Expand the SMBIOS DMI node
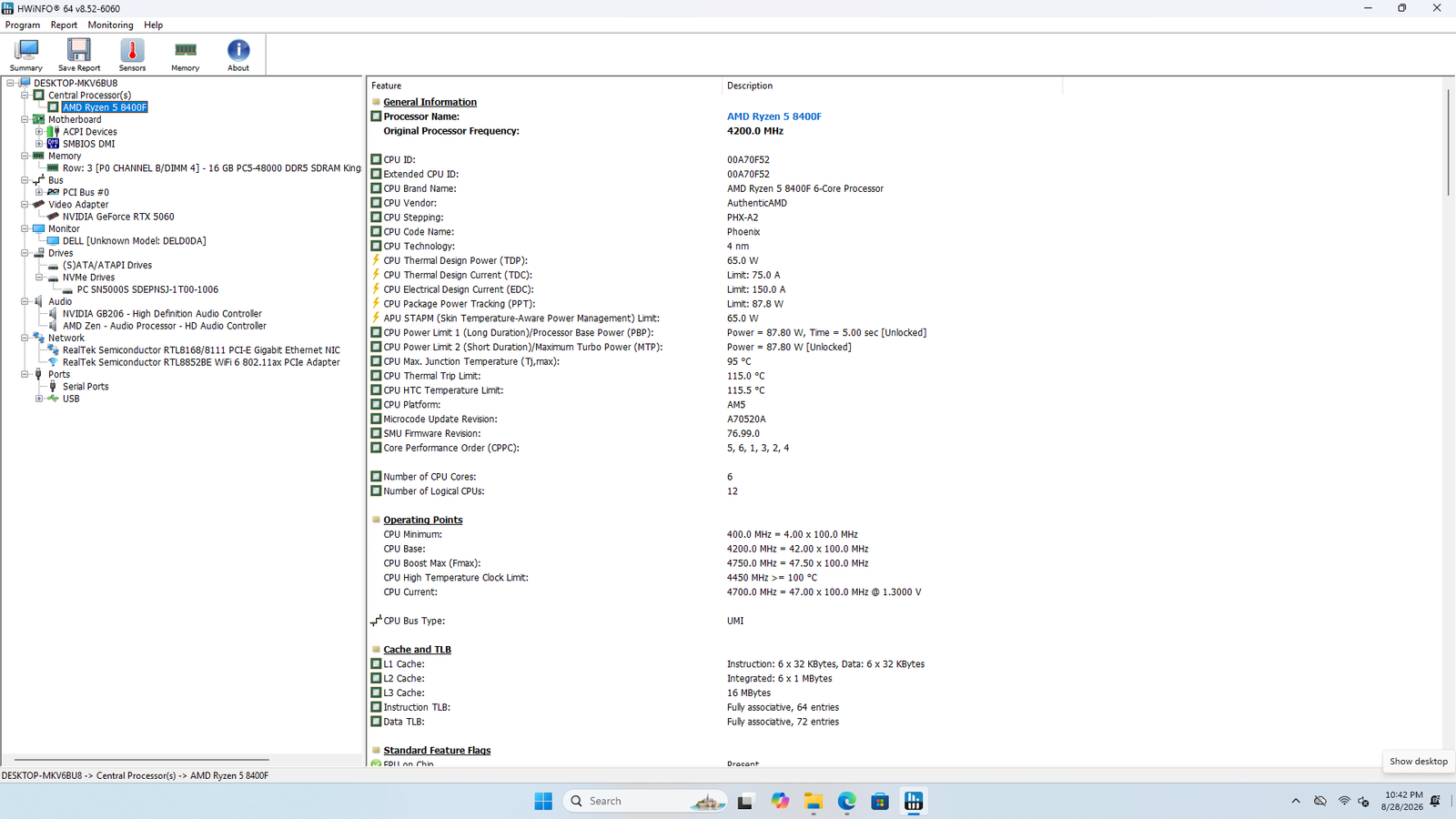1456x819 pixels. pyautogui.click(x=39, y=144)
